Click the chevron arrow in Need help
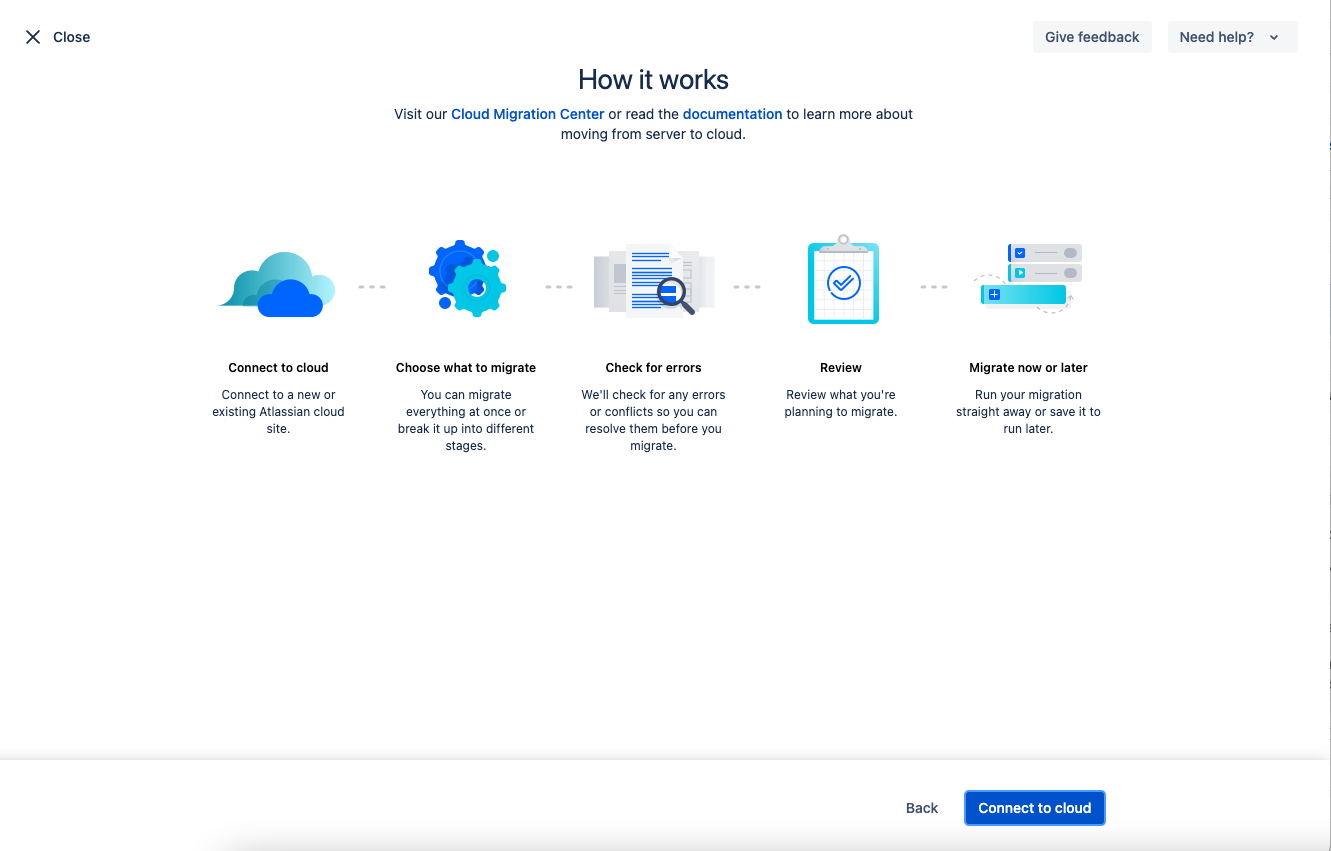The height and width of the screenshot is (851, 1331). tap(1274, 38)
